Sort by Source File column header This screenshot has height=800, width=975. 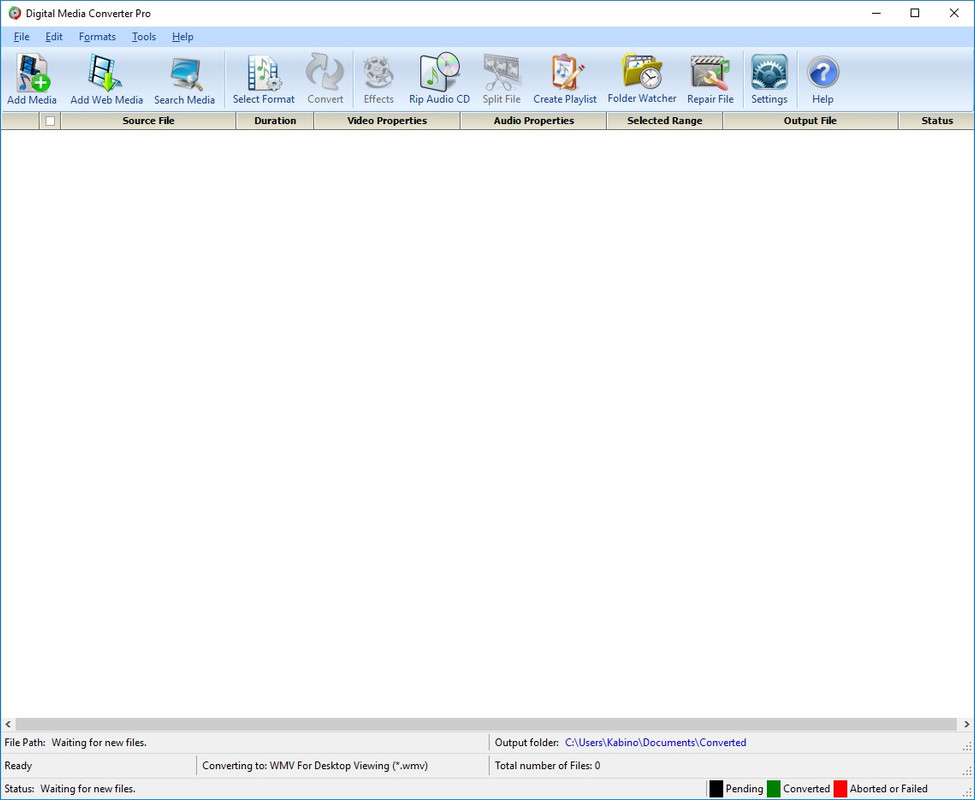click(x=149, y=121)
